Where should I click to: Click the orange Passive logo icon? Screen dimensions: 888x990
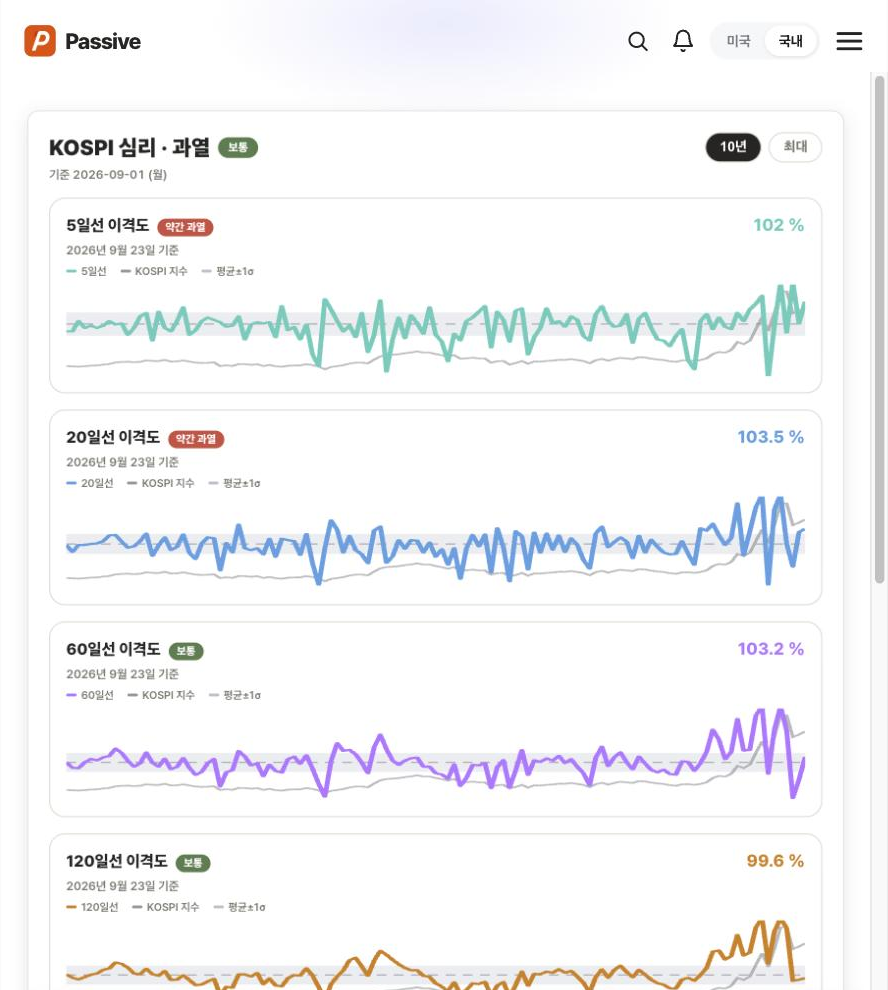pos(40,41)
